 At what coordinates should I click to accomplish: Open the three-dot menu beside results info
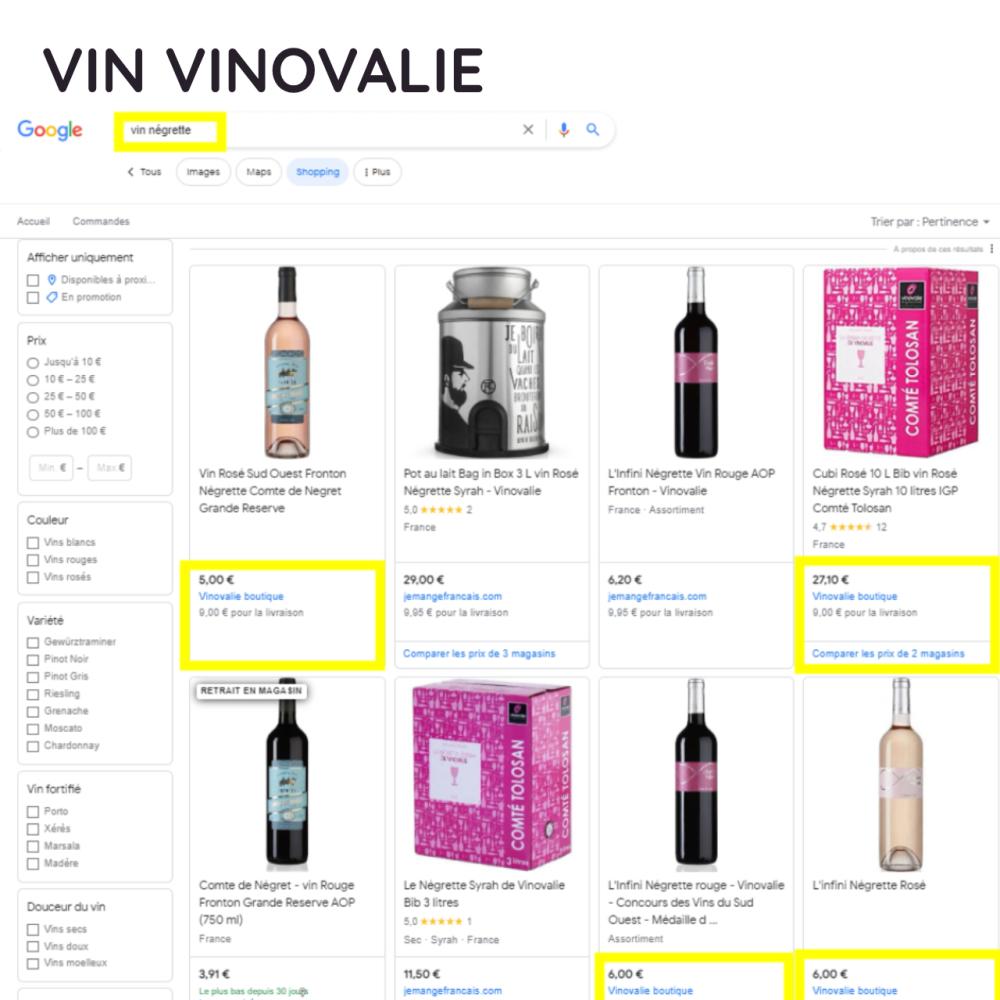tap(992, 249)
